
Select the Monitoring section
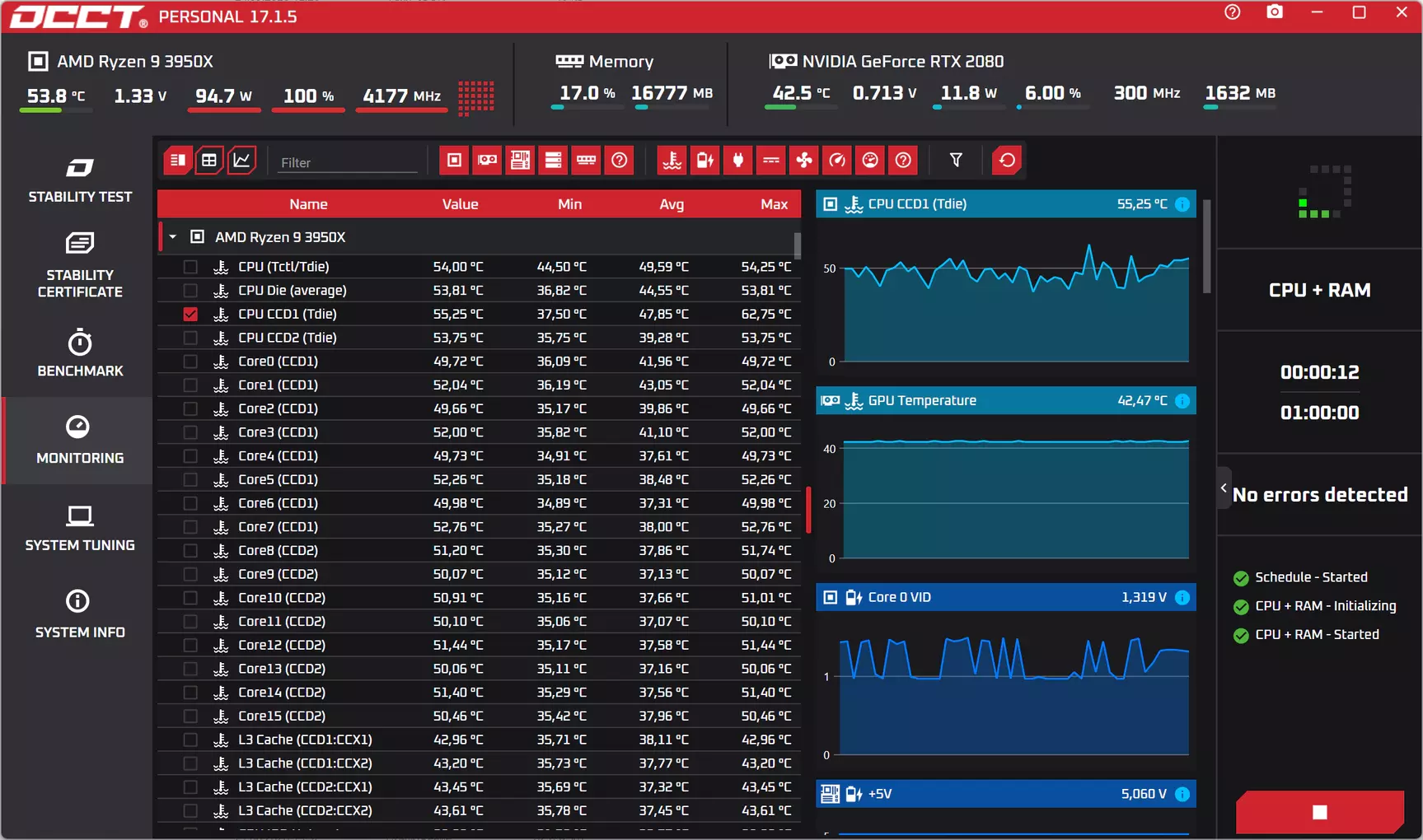(x=80, y=441)
